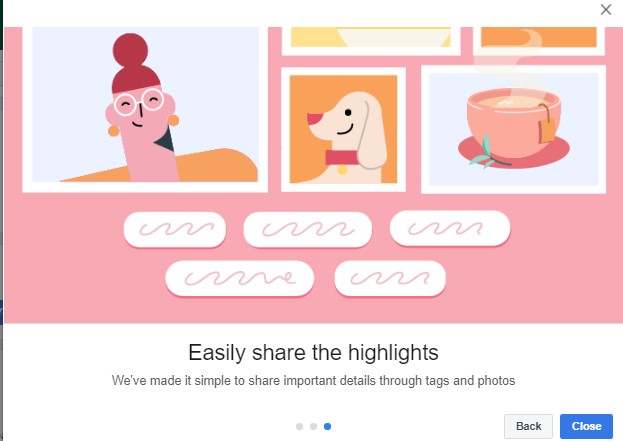Select the third active blue dot
The width and height of the screenshot is (623, 441).
tap(327, 426)
